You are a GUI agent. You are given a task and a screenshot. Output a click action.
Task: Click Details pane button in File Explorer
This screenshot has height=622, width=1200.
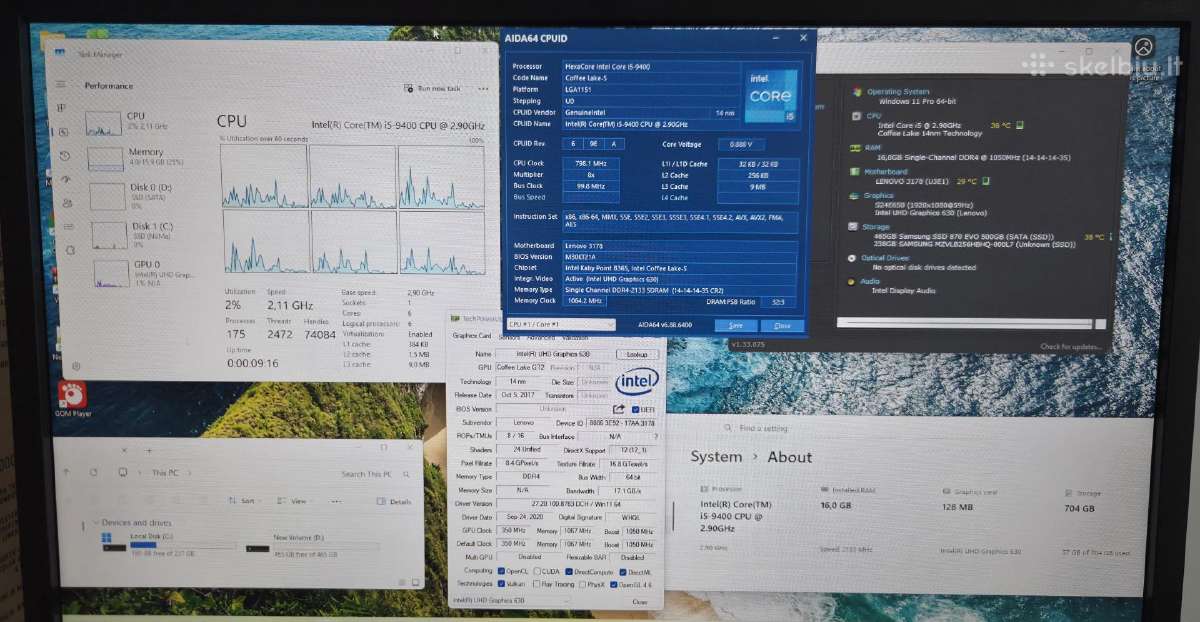pos(395,501)
